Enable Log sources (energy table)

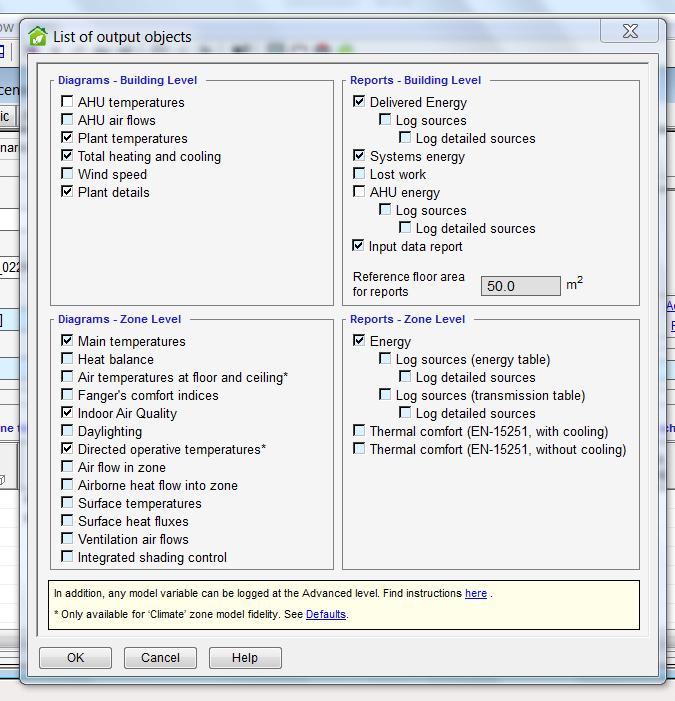385,359
